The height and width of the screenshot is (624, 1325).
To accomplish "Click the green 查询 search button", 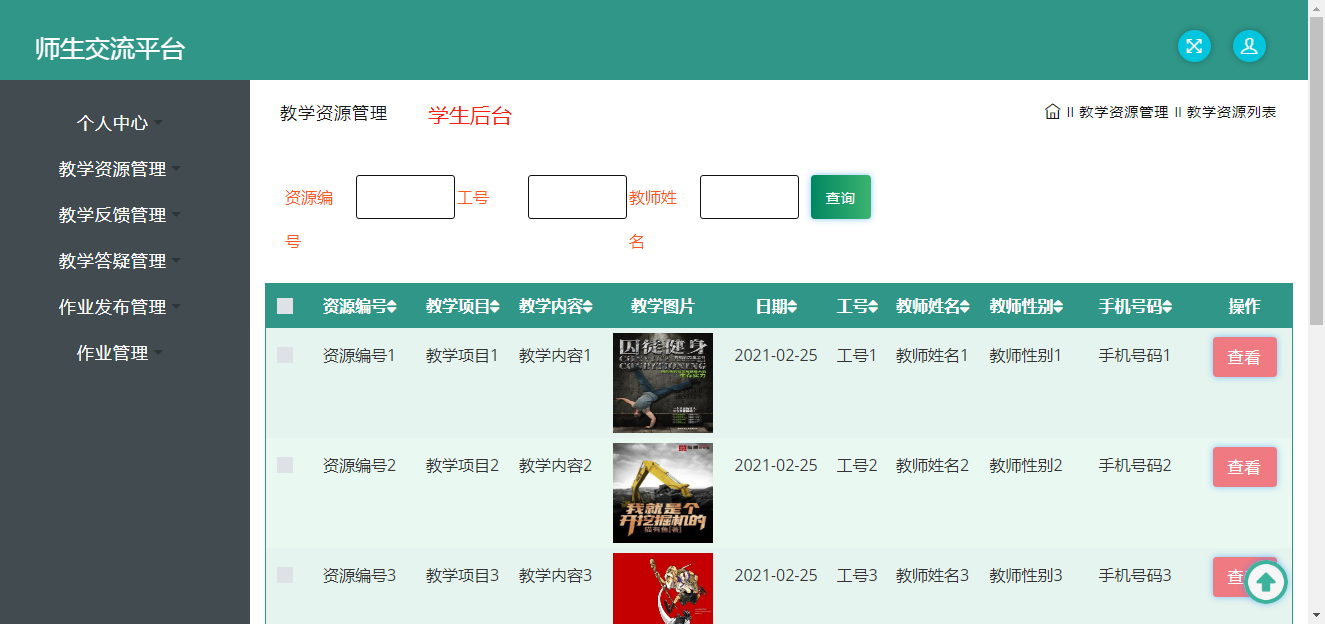I will [x=840, y=197].
